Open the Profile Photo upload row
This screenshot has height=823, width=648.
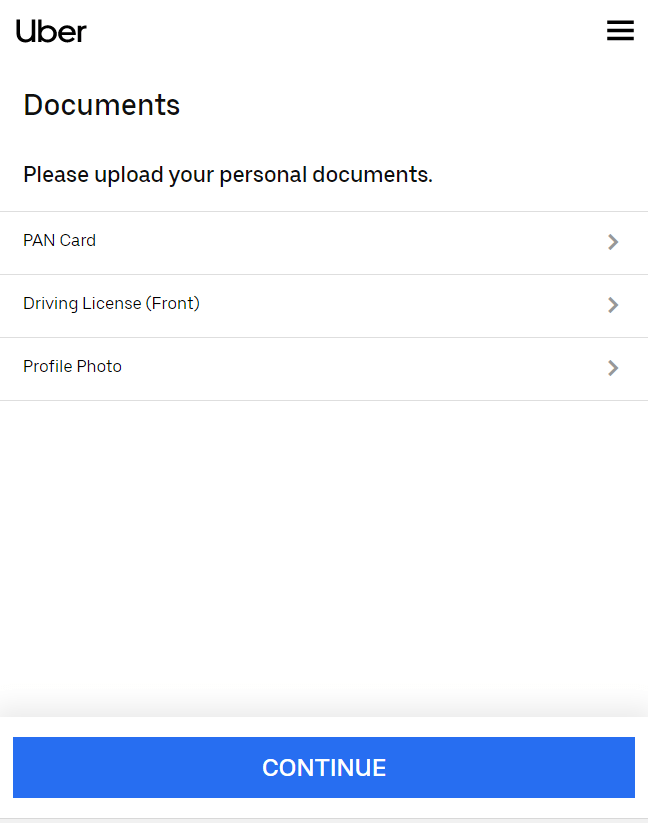click(324, 369)
